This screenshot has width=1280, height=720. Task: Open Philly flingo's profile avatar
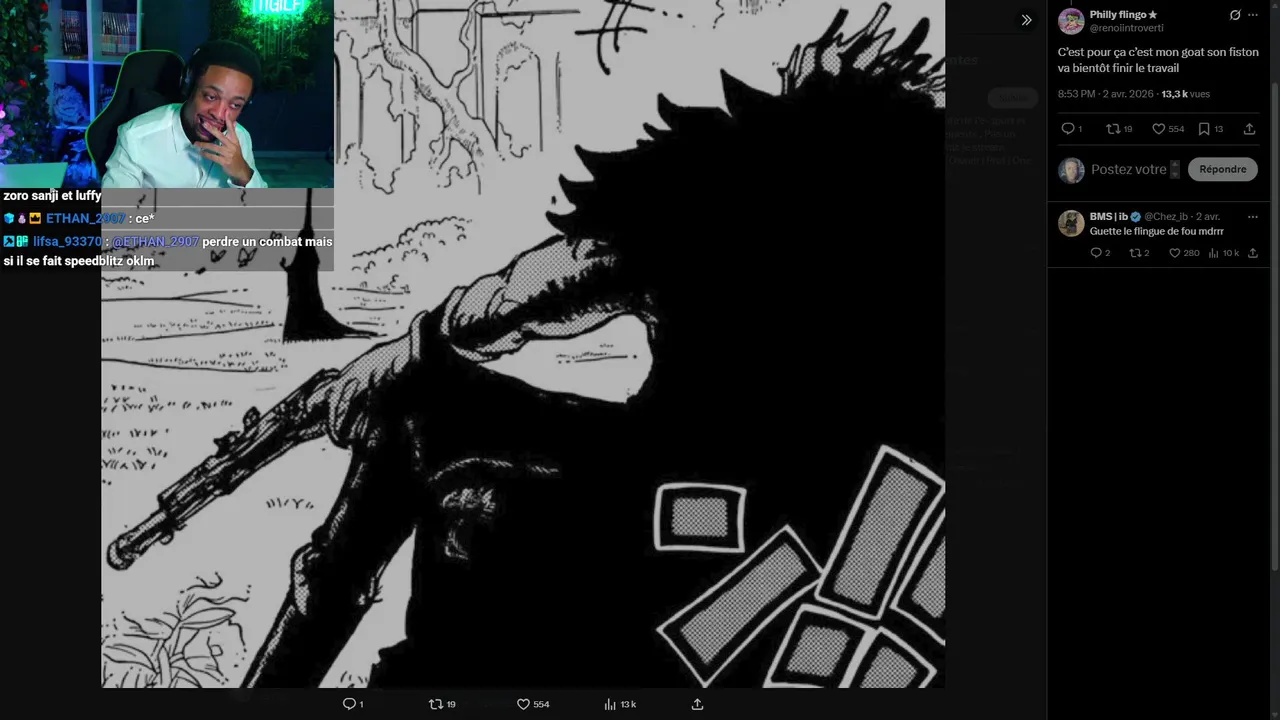click(x=1071, y=21)
